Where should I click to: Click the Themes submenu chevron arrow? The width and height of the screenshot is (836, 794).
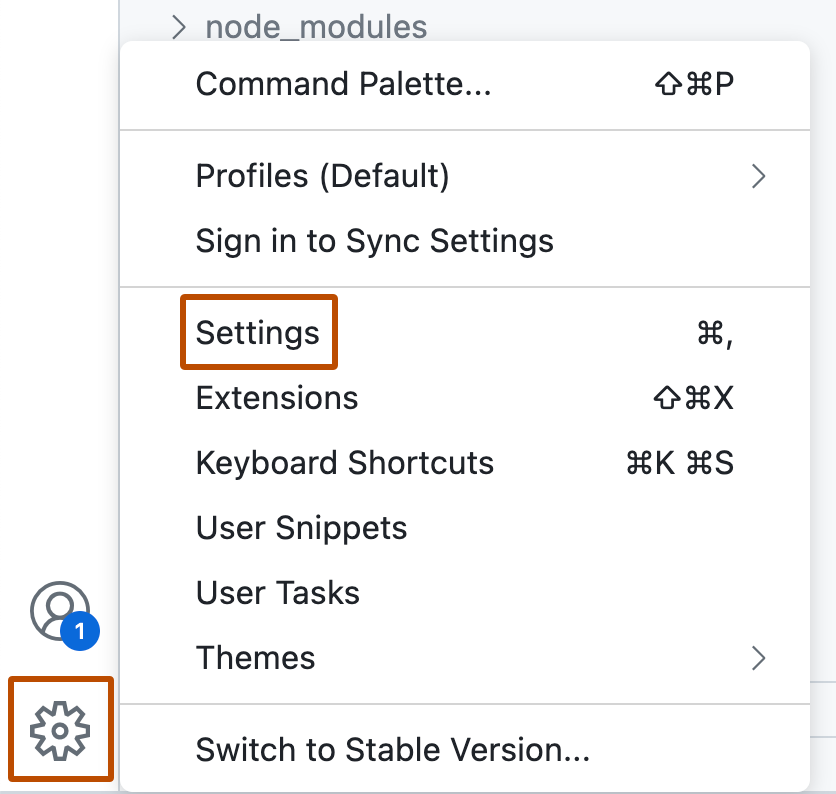pos(759,658)
